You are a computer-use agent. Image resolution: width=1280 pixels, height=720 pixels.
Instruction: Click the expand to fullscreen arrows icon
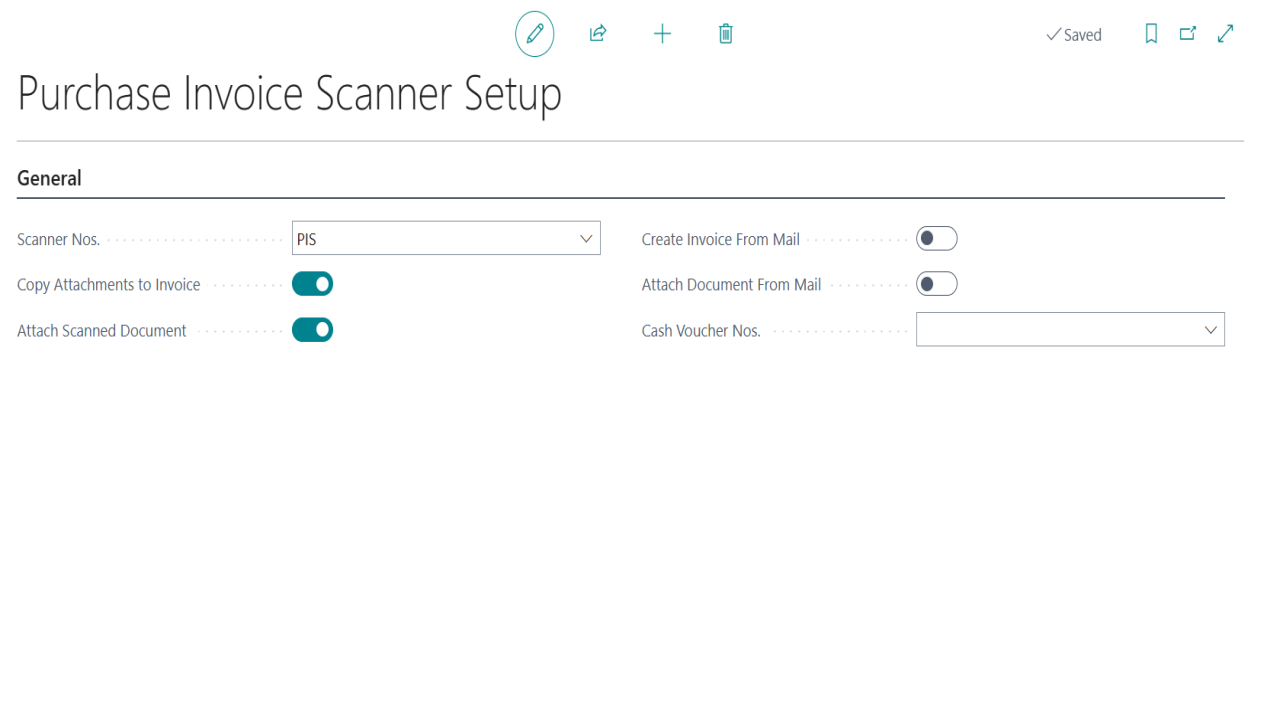(1225, 34)
